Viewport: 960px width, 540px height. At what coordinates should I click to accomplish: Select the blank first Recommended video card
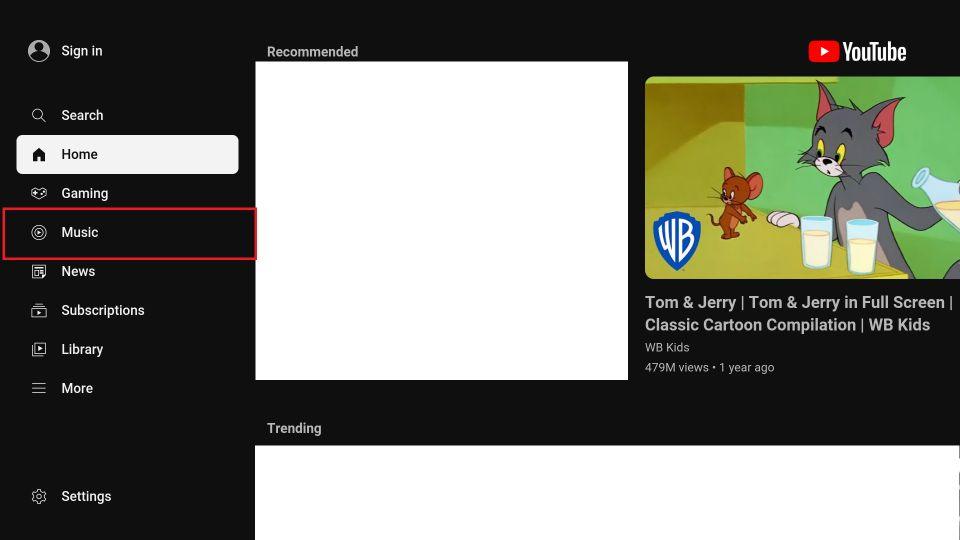tap(441, 220)
